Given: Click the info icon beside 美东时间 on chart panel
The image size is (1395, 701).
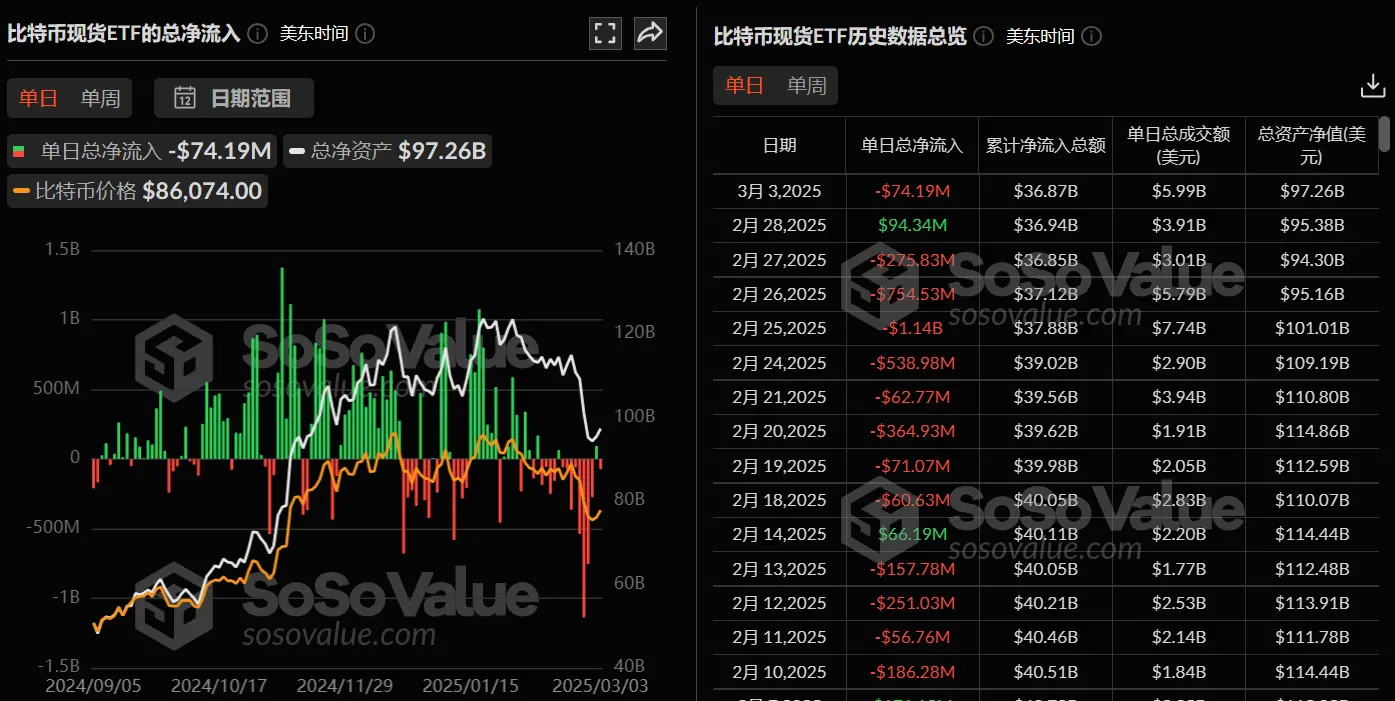Looking at the screenshot, I should (x=365, y=33).
